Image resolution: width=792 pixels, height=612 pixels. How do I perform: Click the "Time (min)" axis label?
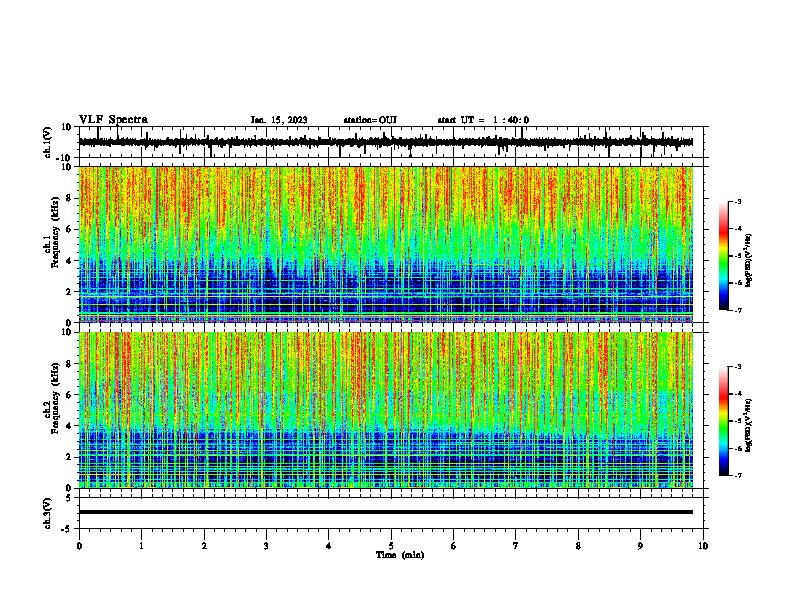(400, 555)
